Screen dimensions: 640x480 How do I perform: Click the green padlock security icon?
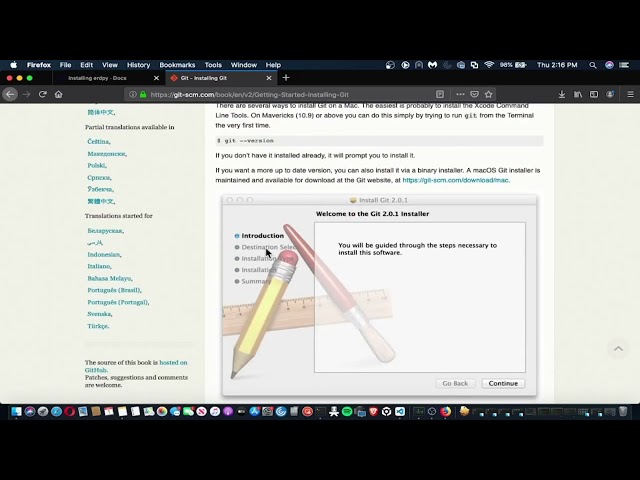click(x=143, y=94)
